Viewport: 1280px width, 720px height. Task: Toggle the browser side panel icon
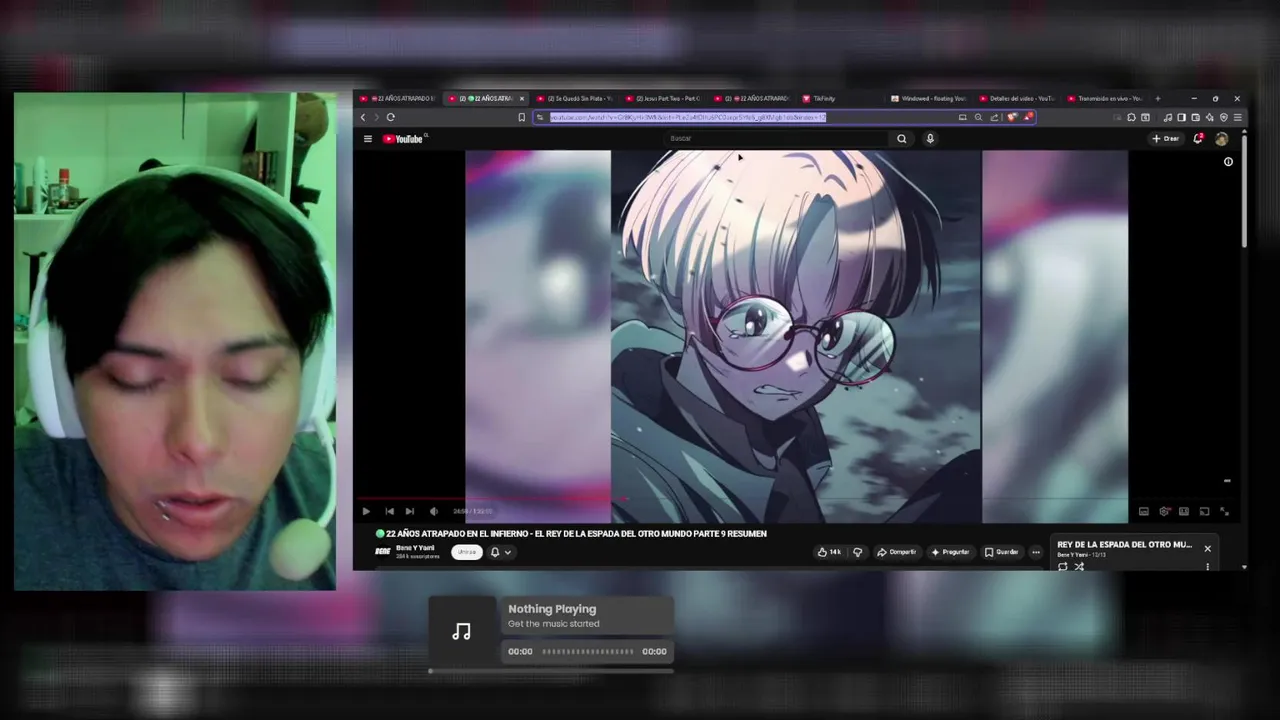tap(1181, 117)
